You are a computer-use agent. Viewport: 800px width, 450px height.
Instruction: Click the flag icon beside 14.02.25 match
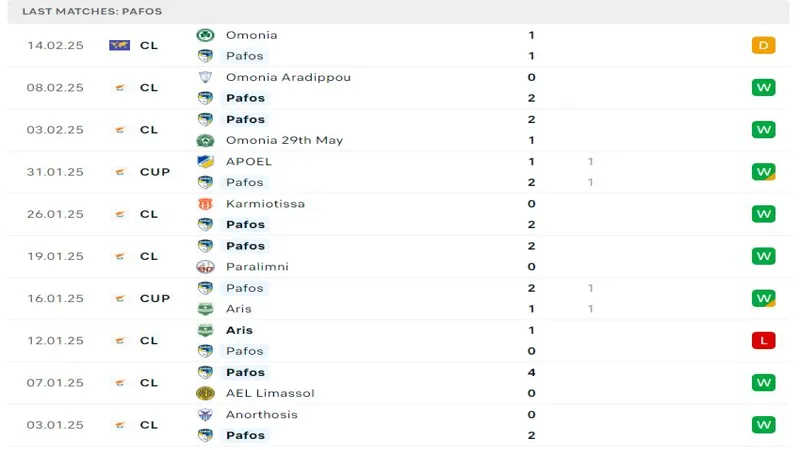point(119,45)
